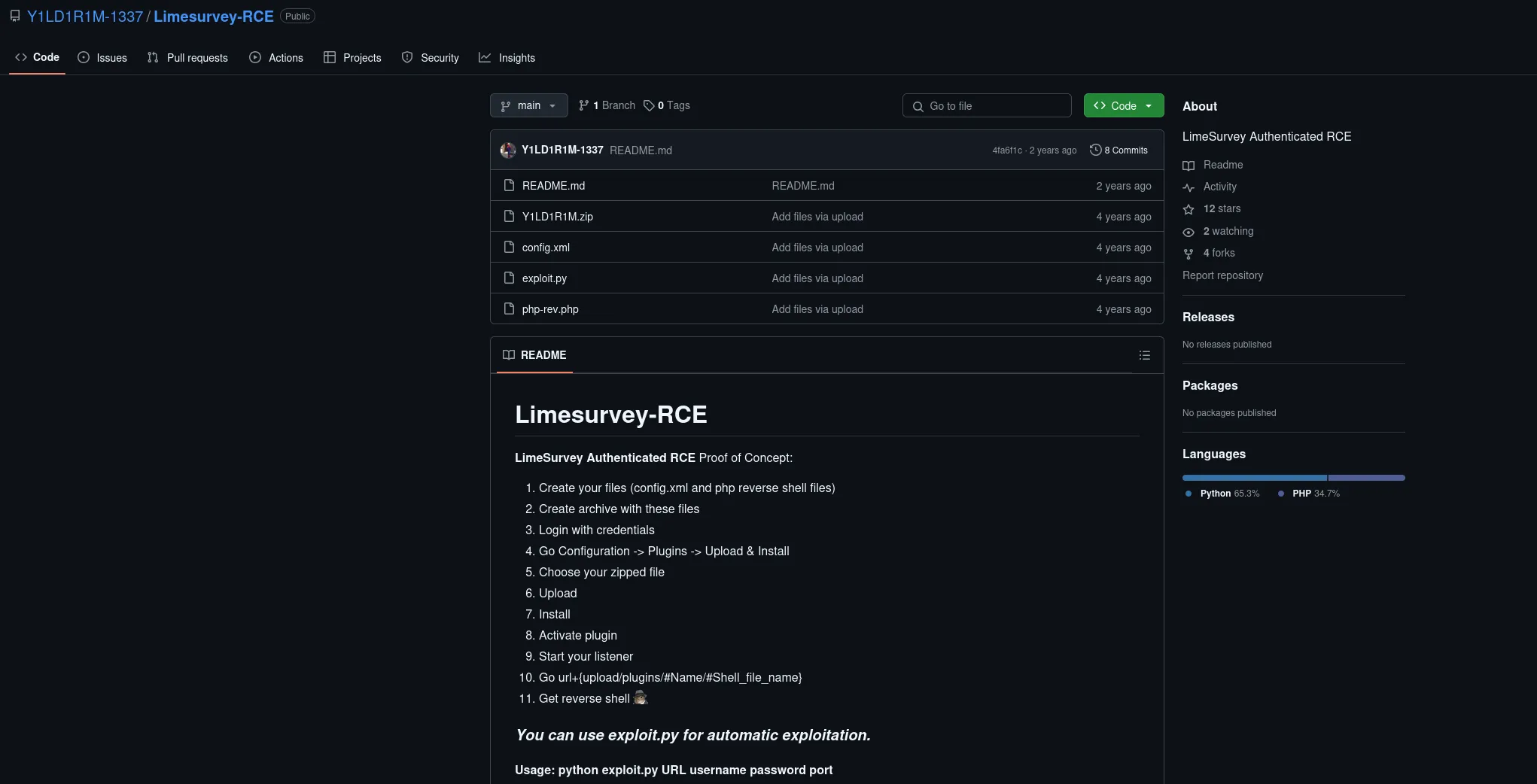The width and height of the screenshot is (1537, 784).
Task: Open the Packages heading link
Action: coord(1210,385)
